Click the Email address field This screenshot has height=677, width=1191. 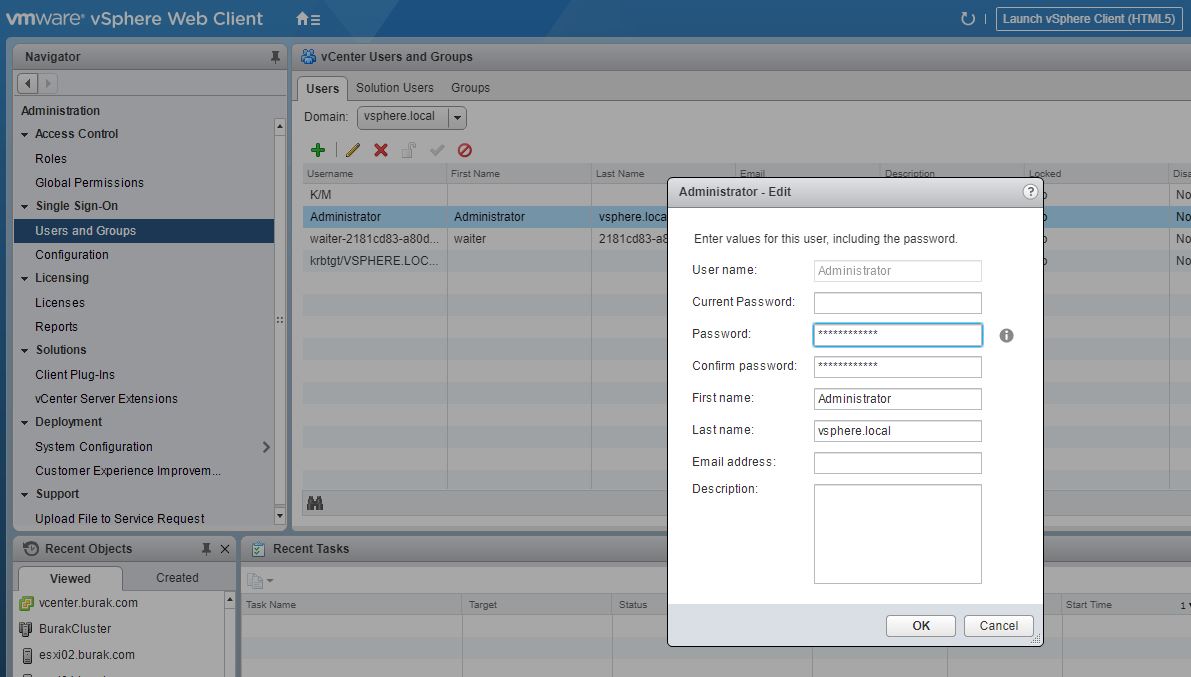coord(897,463)
